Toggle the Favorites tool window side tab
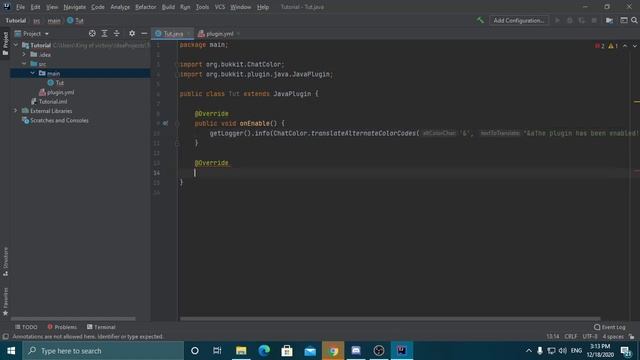 5,301
